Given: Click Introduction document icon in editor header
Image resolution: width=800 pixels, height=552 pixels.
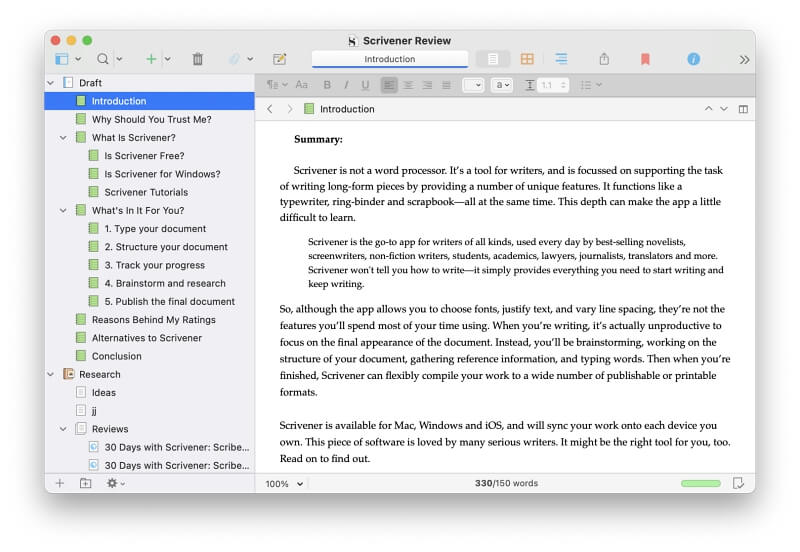Looking at the screenshot, I should (x=309, y=109).
